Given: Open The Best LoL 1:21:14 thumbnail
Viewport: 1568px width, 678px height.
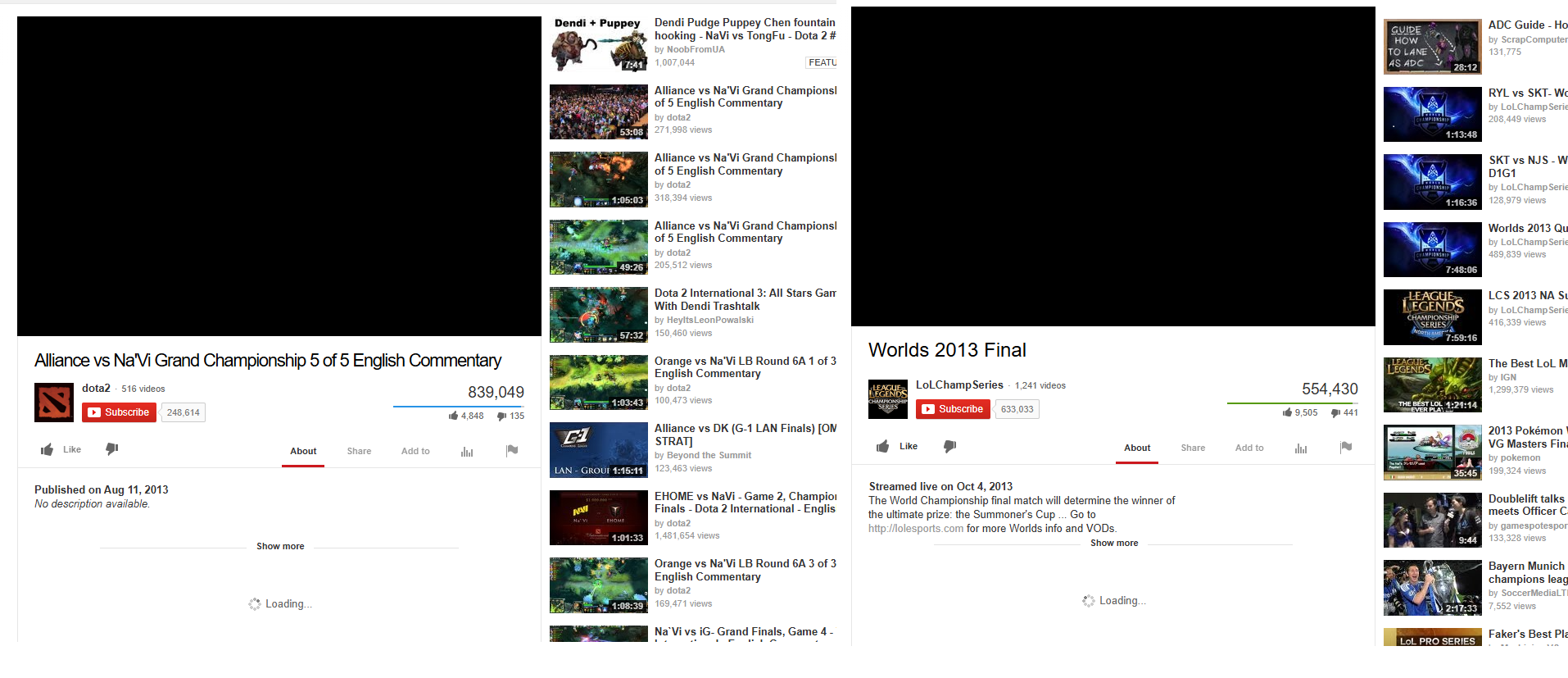Looking at the screenshot, I should point(1433,385).
